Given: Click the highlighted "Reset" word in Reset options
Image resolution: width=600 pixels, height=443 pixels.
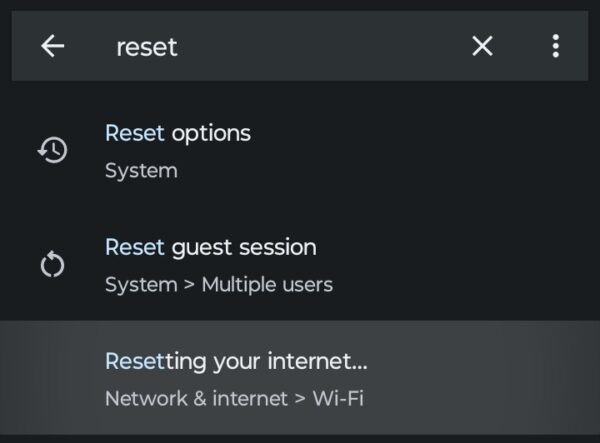Looking at the screenshot, I should pyautogui.click(x=134, y=133).
